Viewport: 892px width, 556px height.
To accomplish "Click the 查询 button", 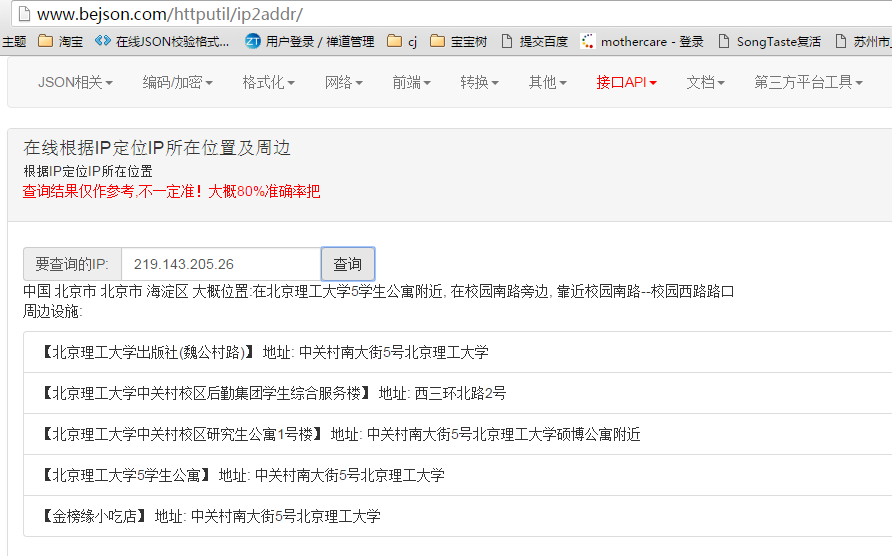I will click(348, 264).
